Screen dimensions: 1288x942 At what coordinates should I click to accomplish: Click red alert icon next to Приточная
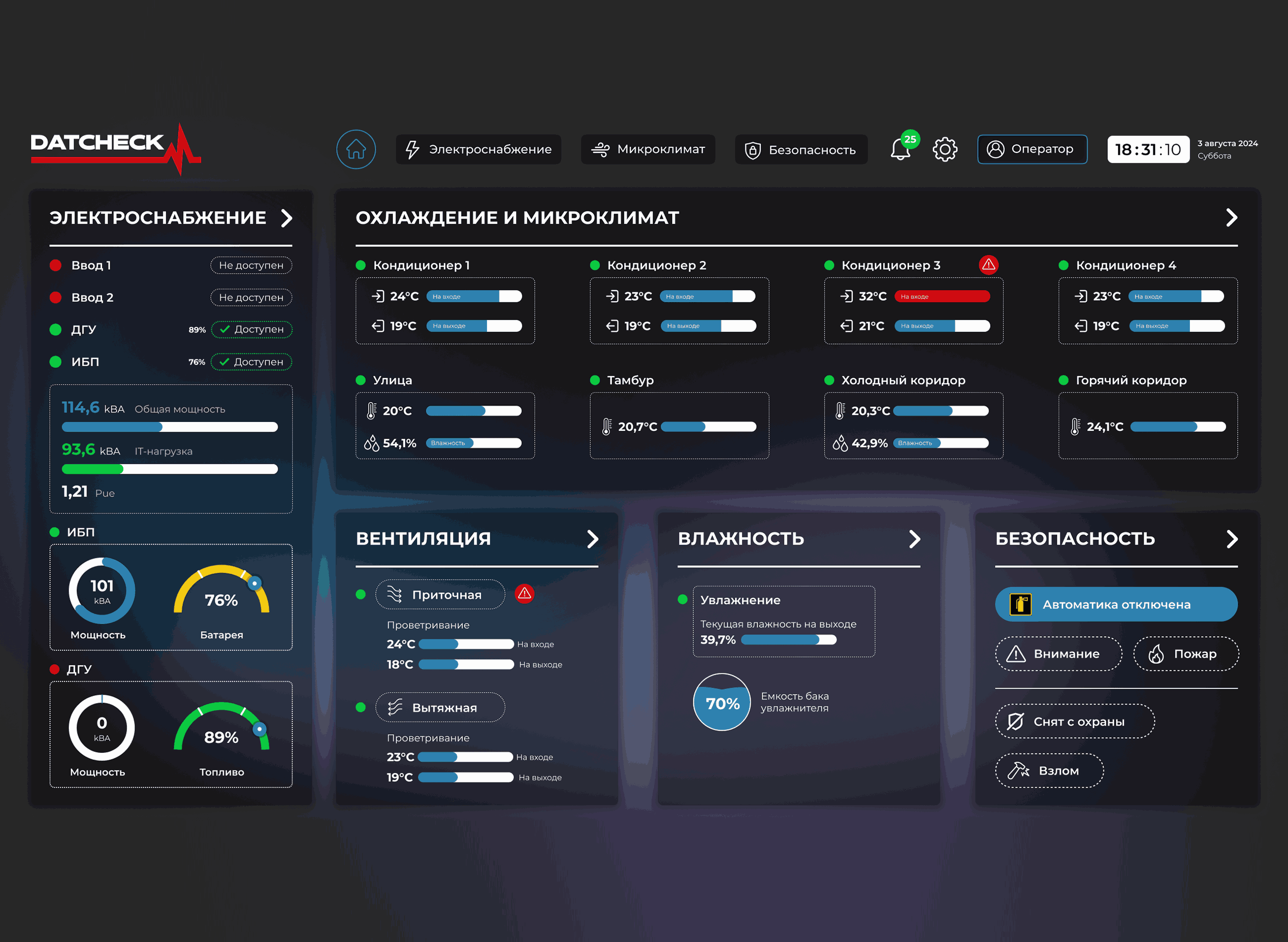524,593
